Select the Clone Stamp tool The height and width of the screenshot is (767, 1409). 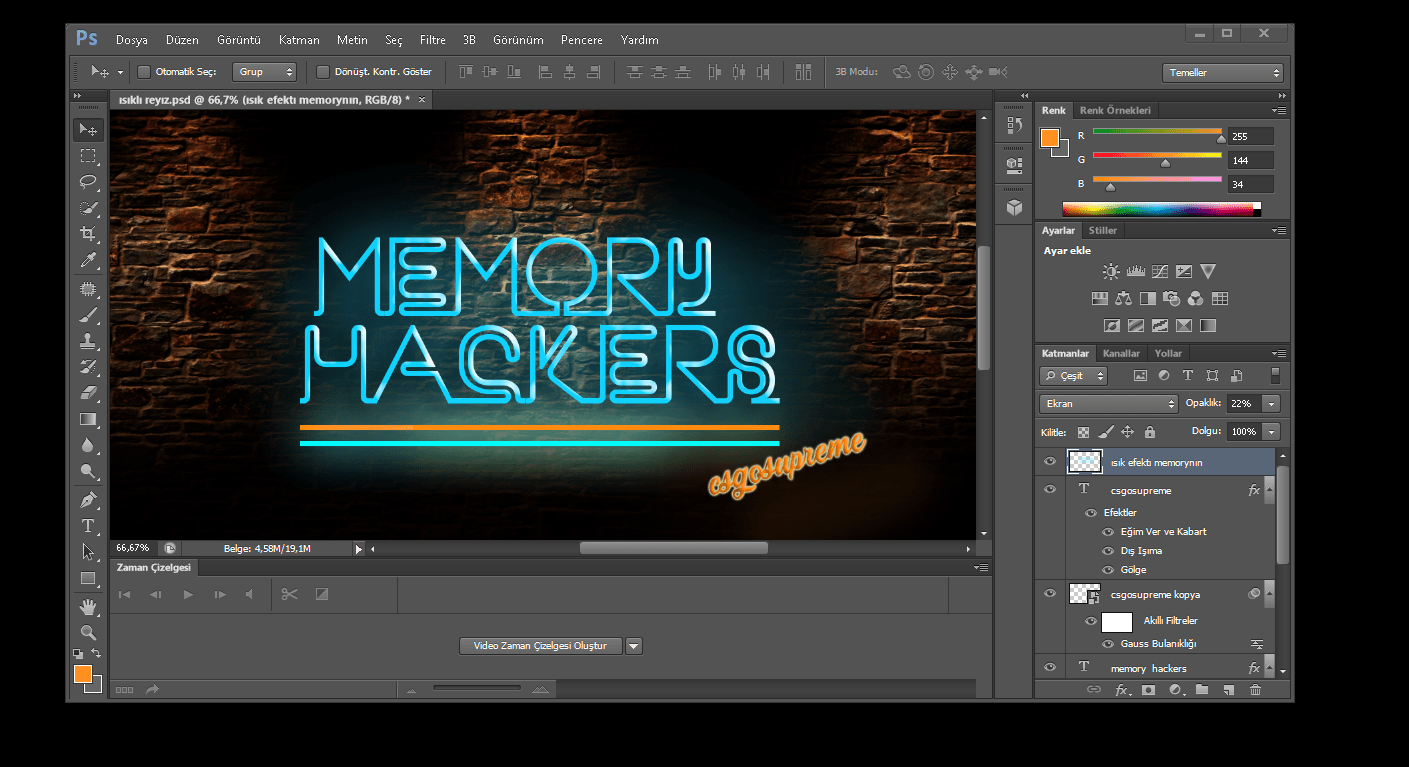coord(88,340)
